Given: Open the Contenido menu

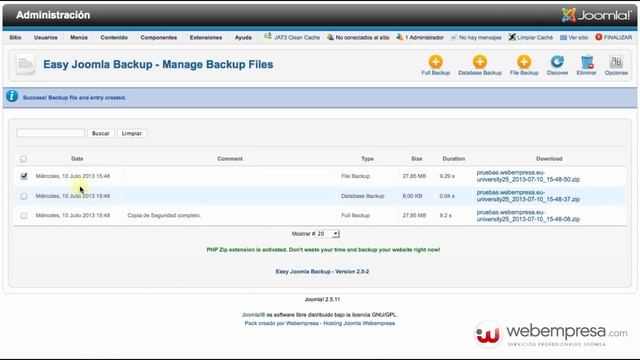Looking at the screenshot, I should (x=114, y=37).
